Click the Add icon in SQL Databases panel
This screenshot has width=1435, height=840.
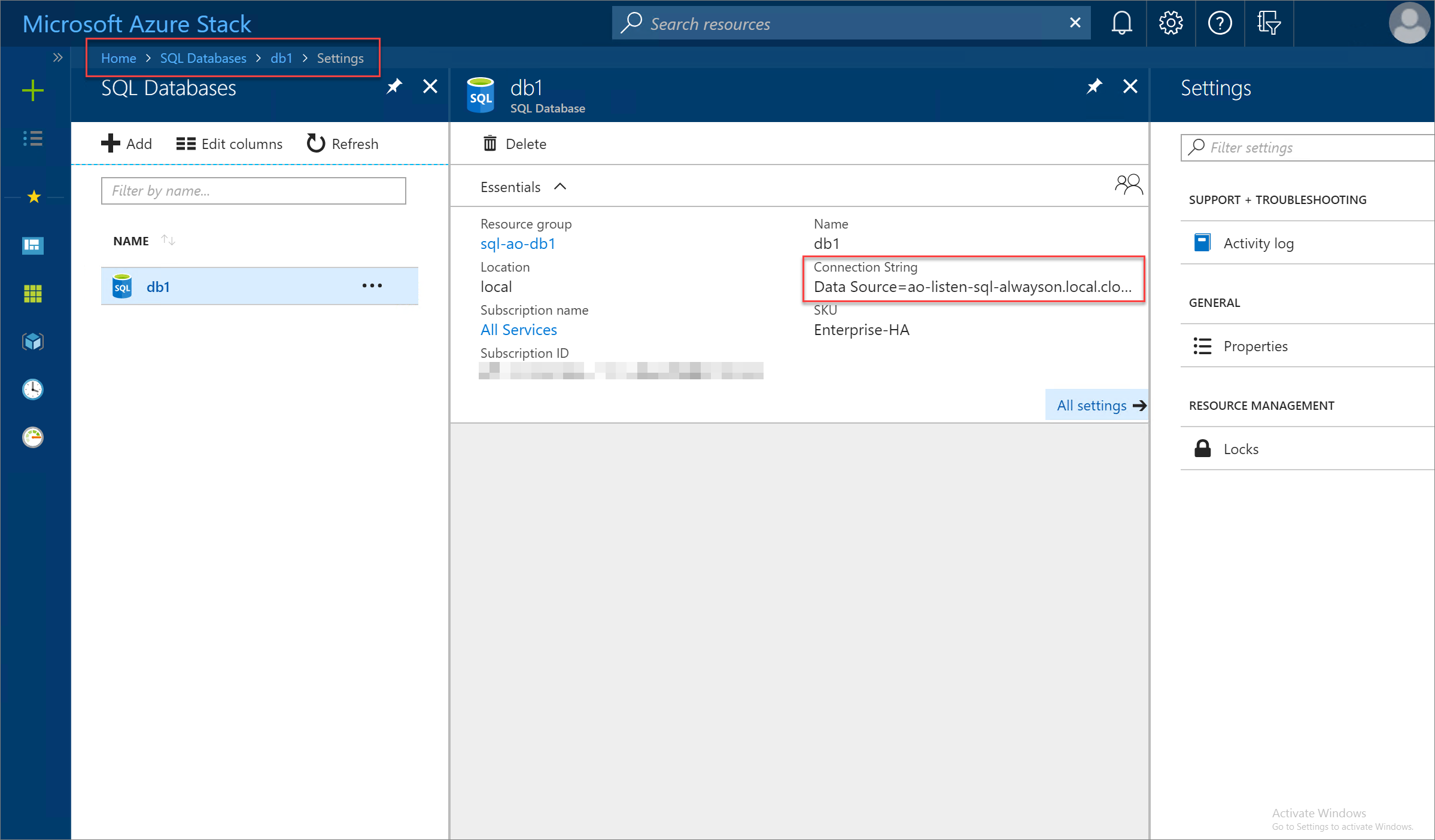[x=111, y=143]
